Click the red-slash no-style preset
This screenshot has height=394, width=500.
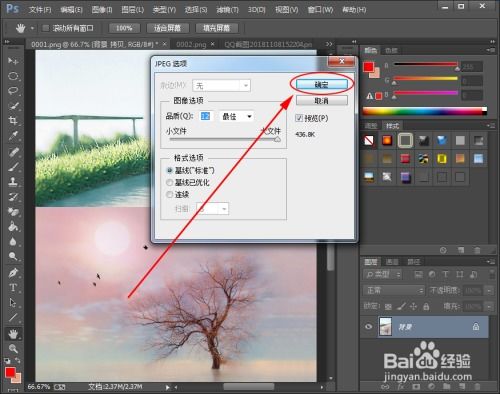pos(369,141)
